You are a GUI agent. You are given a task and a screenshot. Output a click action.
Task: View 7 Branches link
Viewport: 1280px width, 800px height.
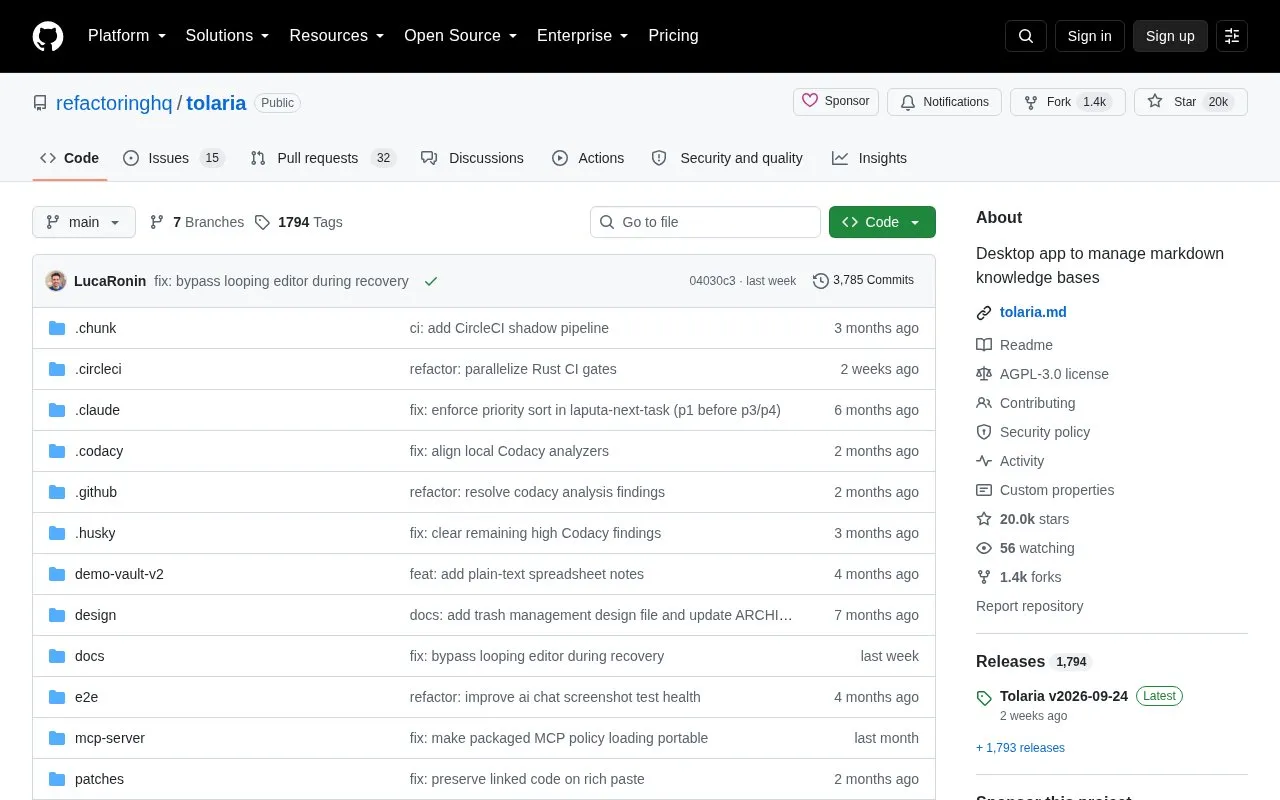coord(197,222)
